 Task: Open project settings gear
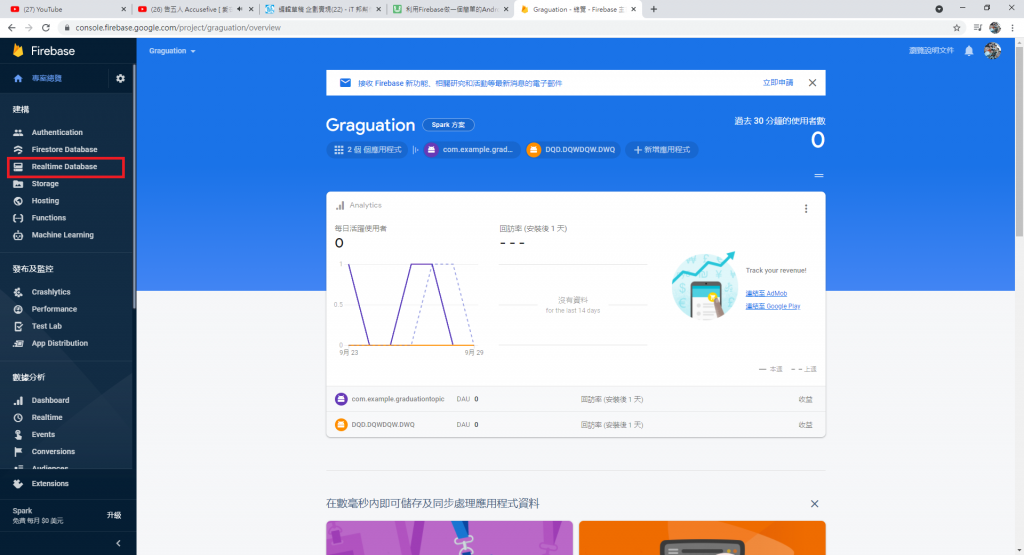(x=120, y=78)
